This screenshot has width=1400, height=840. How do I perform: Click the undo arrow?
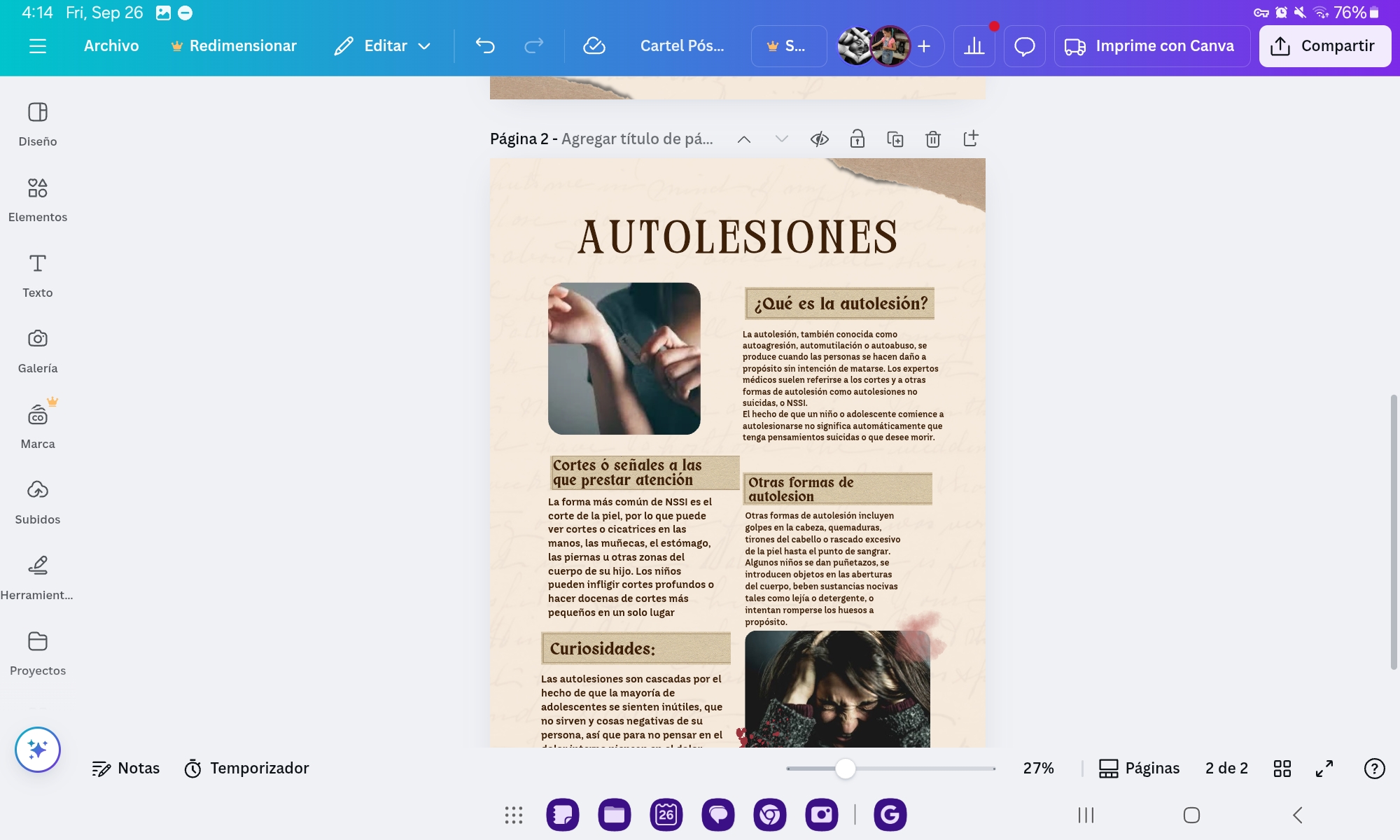pyautogui.click(x=485, y=46)
